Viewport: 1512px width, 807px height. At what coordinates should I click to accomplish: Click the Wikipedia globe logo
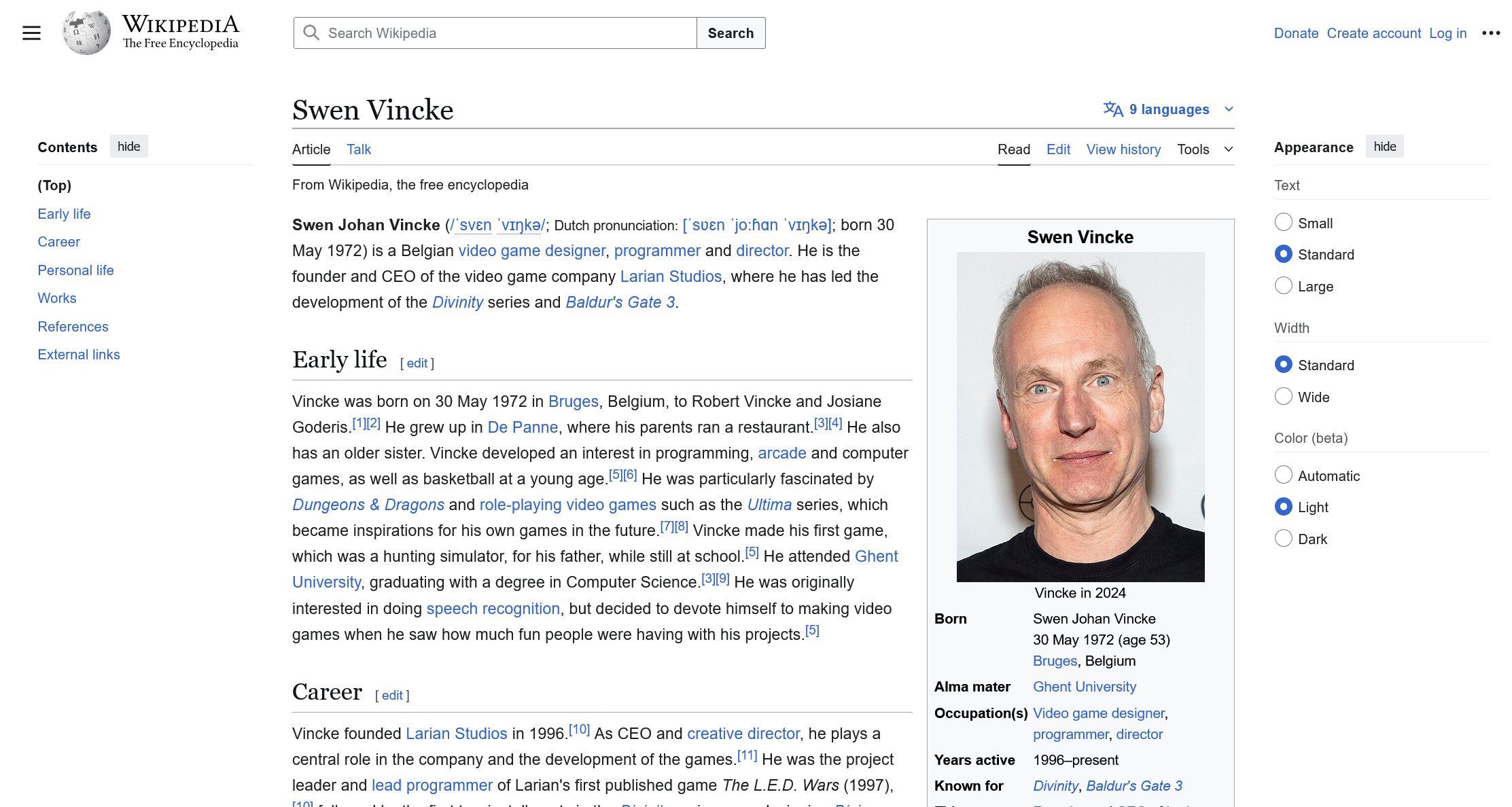[x=86, y=33]
